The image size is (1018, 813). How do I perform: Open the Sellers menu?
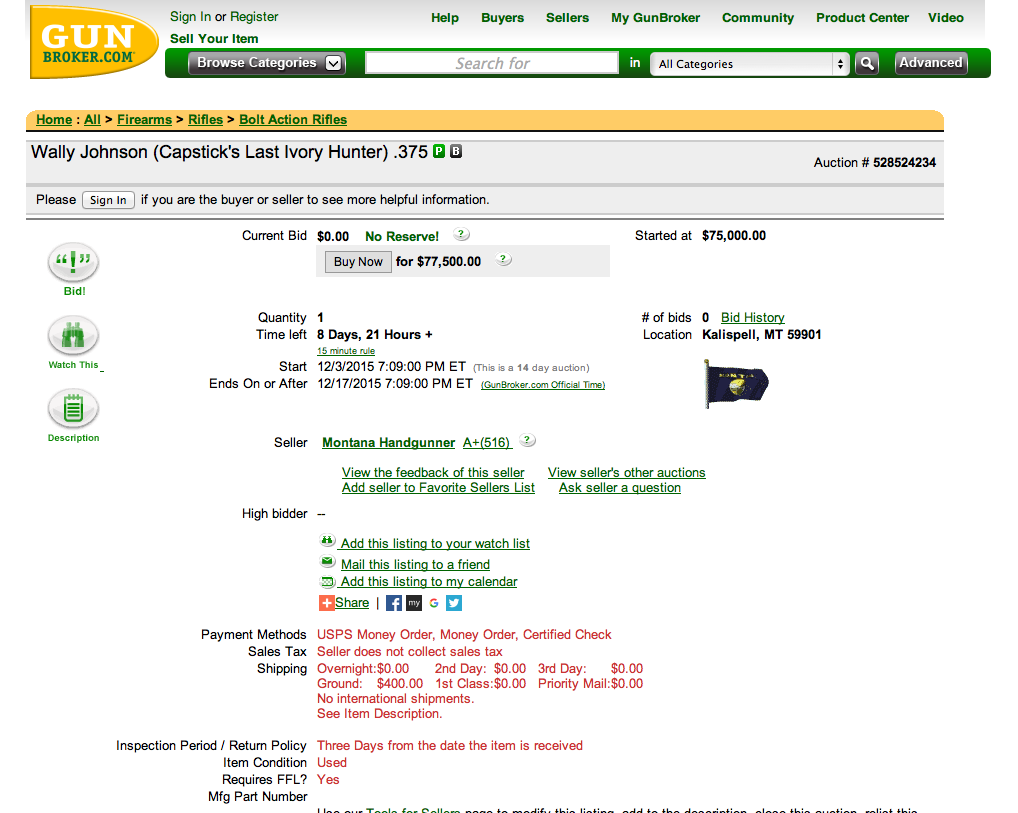[x=567, y=18]
